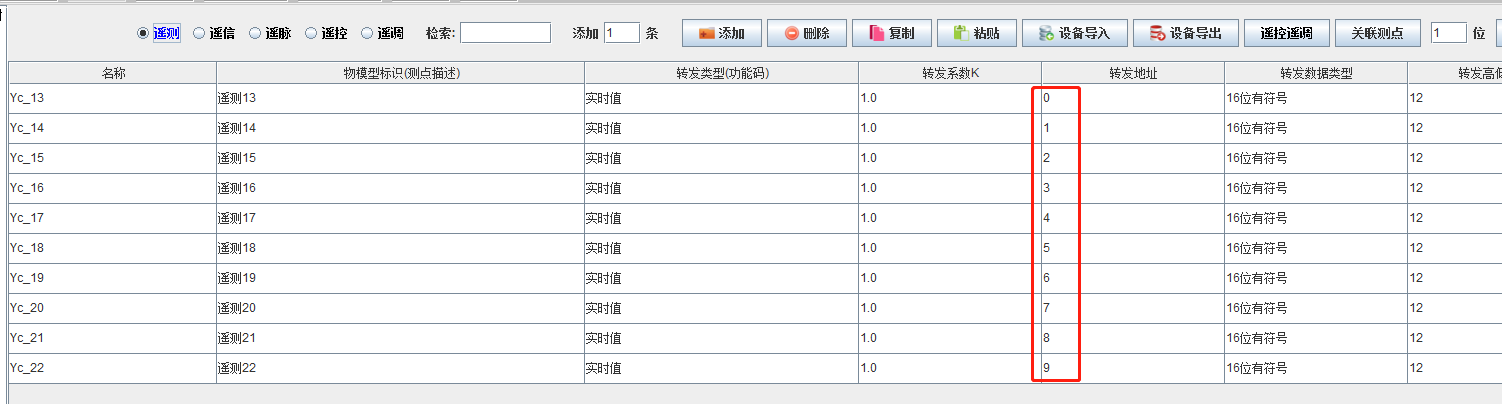Click 16位有符号 in the Yc_15 row

point(1316,158)
